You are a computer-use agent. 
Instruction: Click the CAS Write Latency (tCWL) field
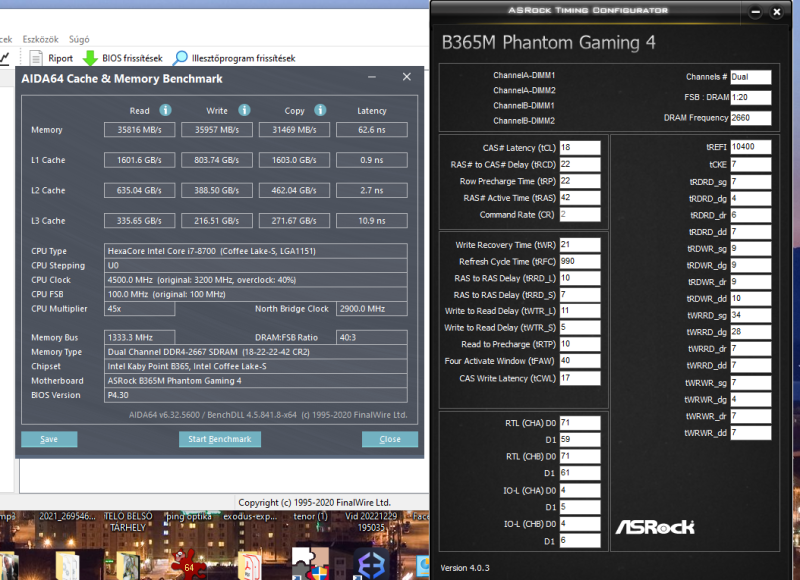pyautogui.click(x=580, y=378)
